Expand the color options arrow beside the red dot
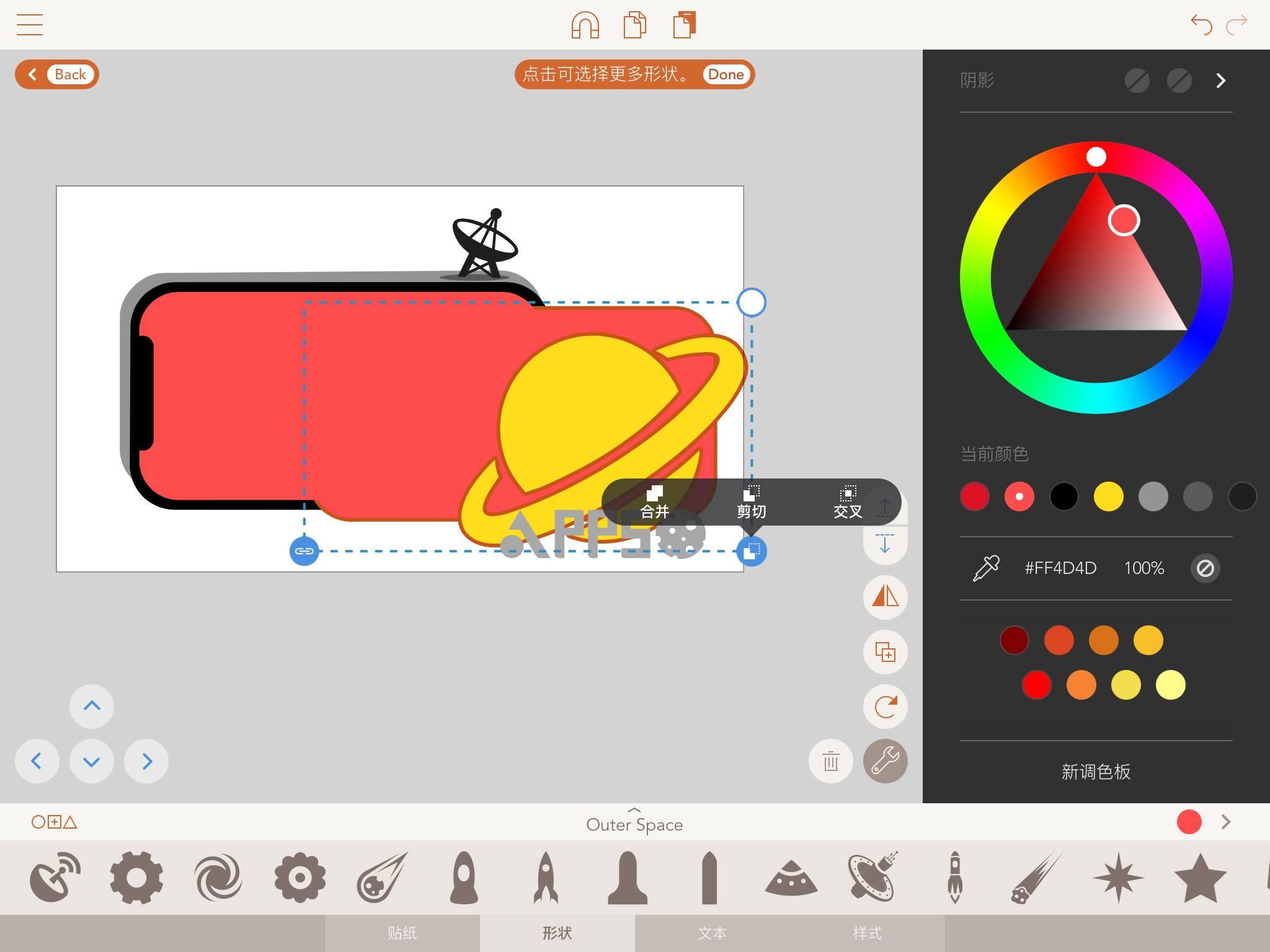Image resolution: width=1270 pixels, height=952 pixels. pyautogui.click(x=1225, y=822)
